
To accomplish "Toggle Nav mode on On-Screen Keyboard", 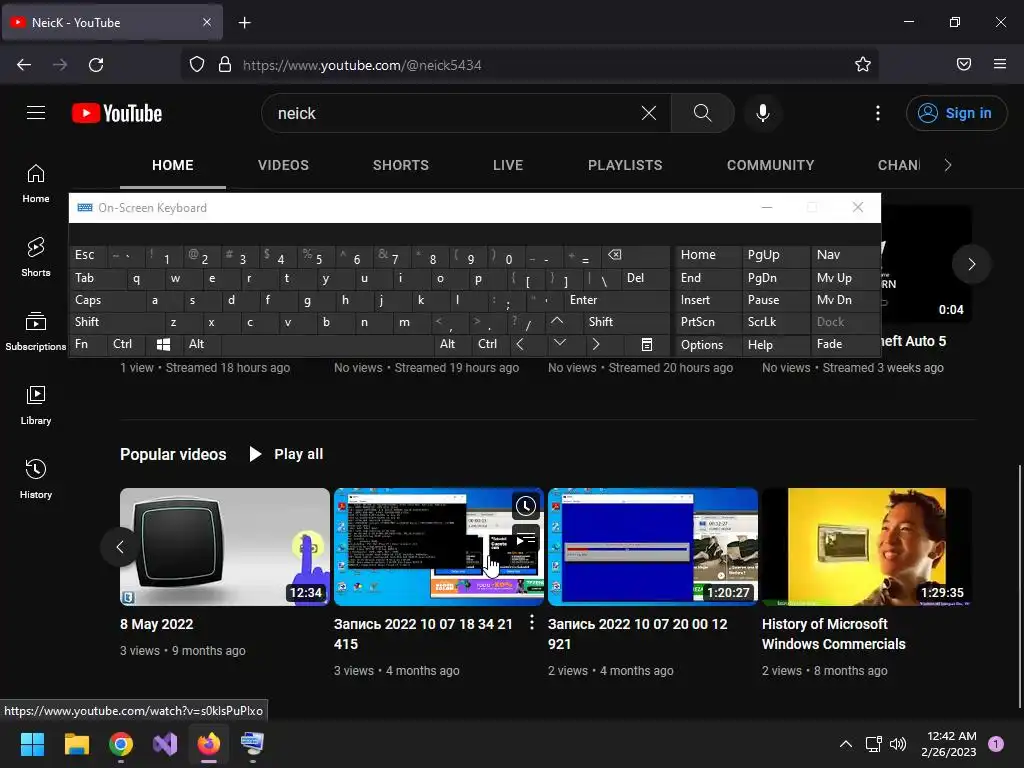I will click(x=845, y=255).
